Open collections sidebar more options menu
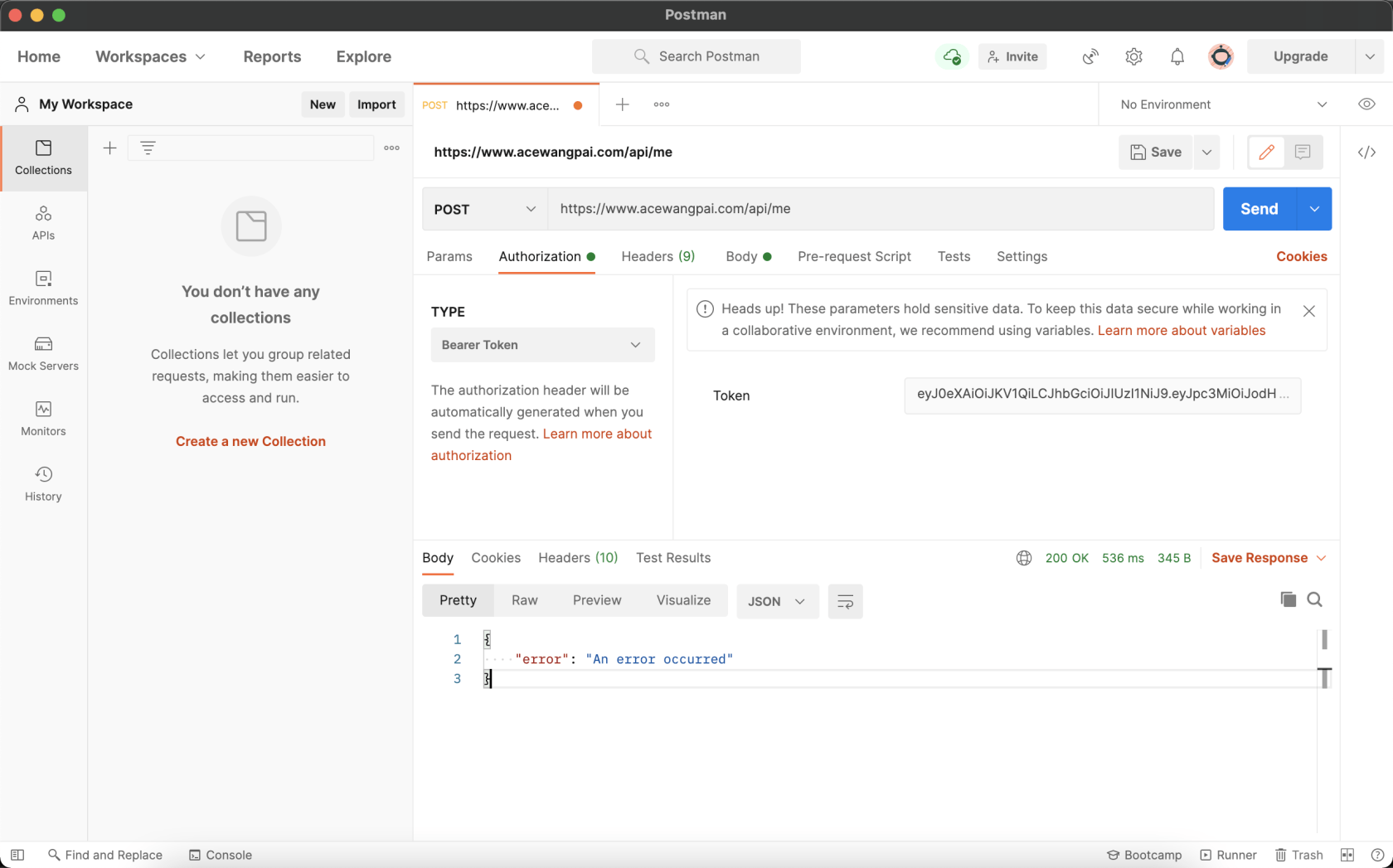 point(392,148)
